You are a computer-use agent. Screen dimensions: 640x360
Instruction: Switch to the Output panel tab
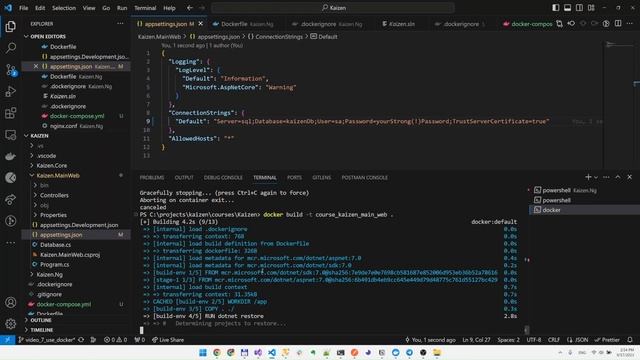(x=184, y=178)
